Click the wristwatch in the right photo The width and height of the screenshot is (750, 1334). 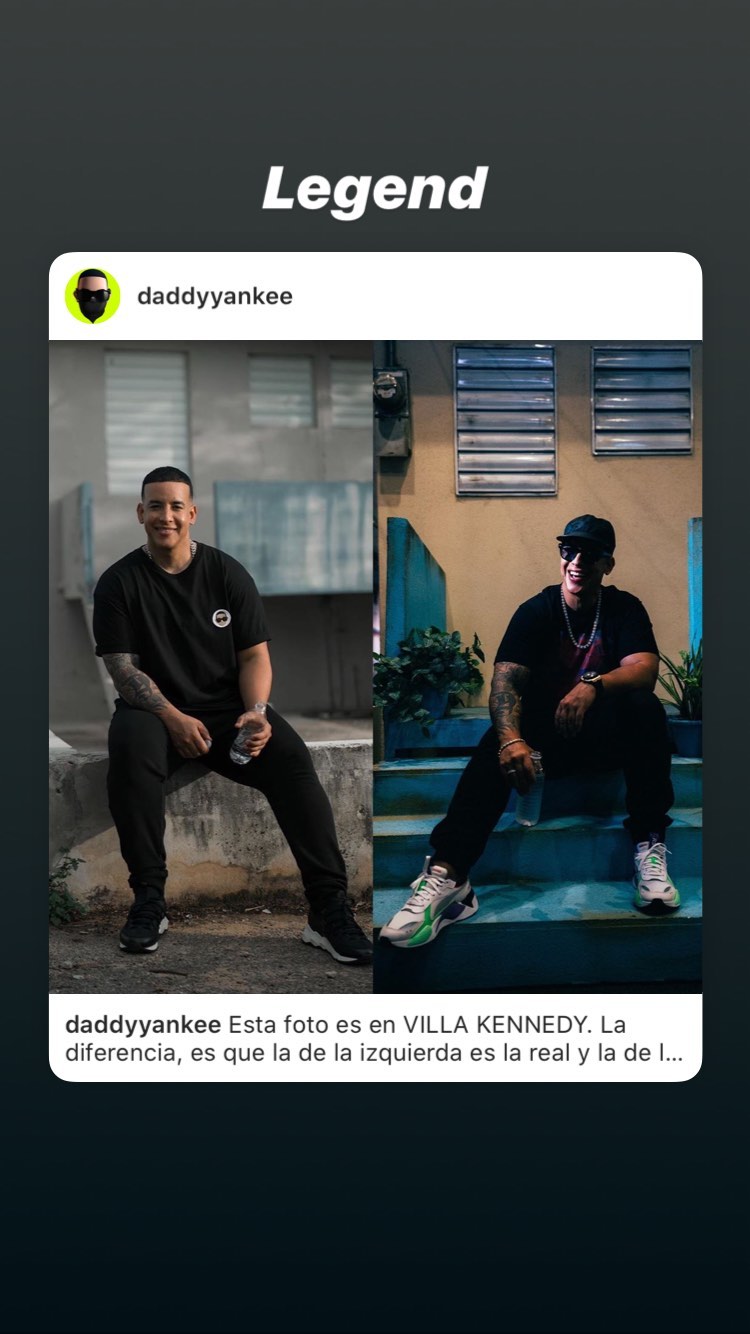click(591, 682)
